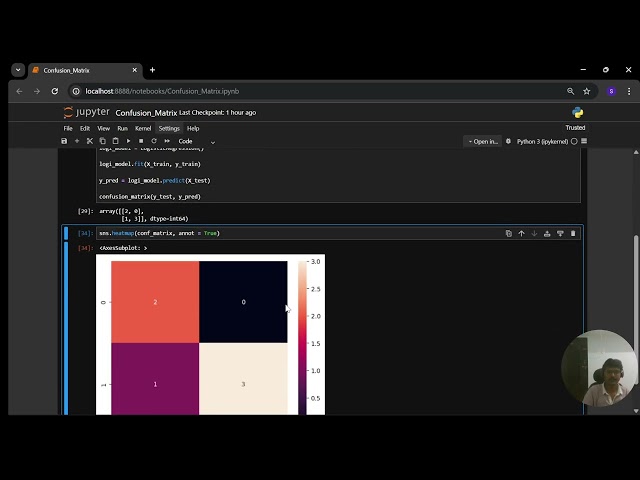The image size is (640, 480).
Task: Delete the active cell with trash icon
Action: (x=573, y=233)
